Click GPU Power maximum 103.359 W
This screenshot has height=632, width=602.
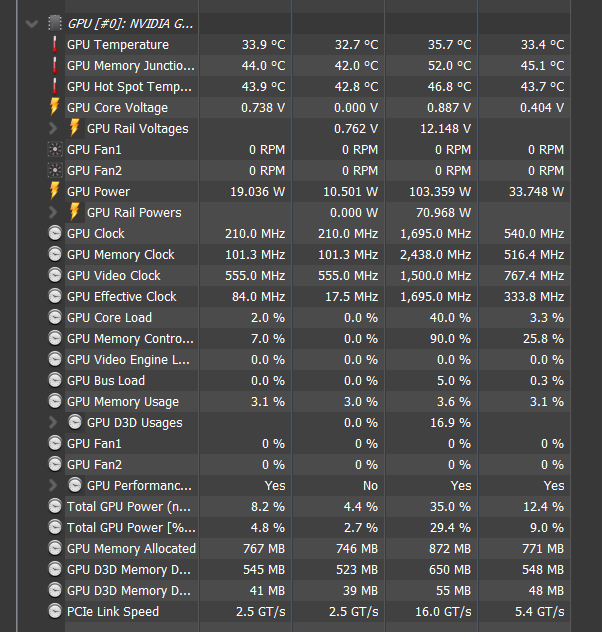click(440, 191)
